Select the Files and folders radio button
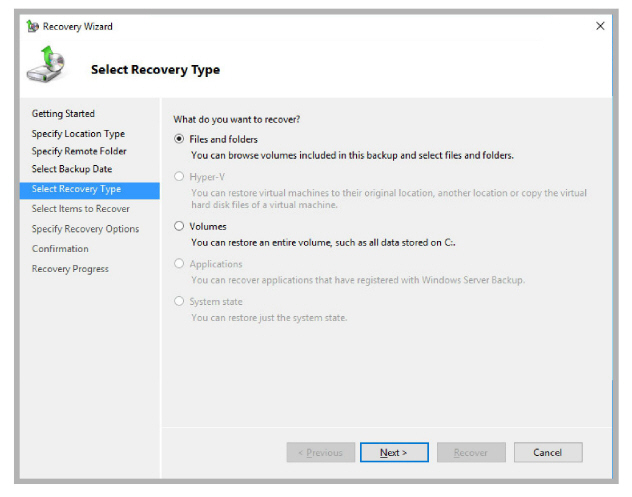 point(180,139)
